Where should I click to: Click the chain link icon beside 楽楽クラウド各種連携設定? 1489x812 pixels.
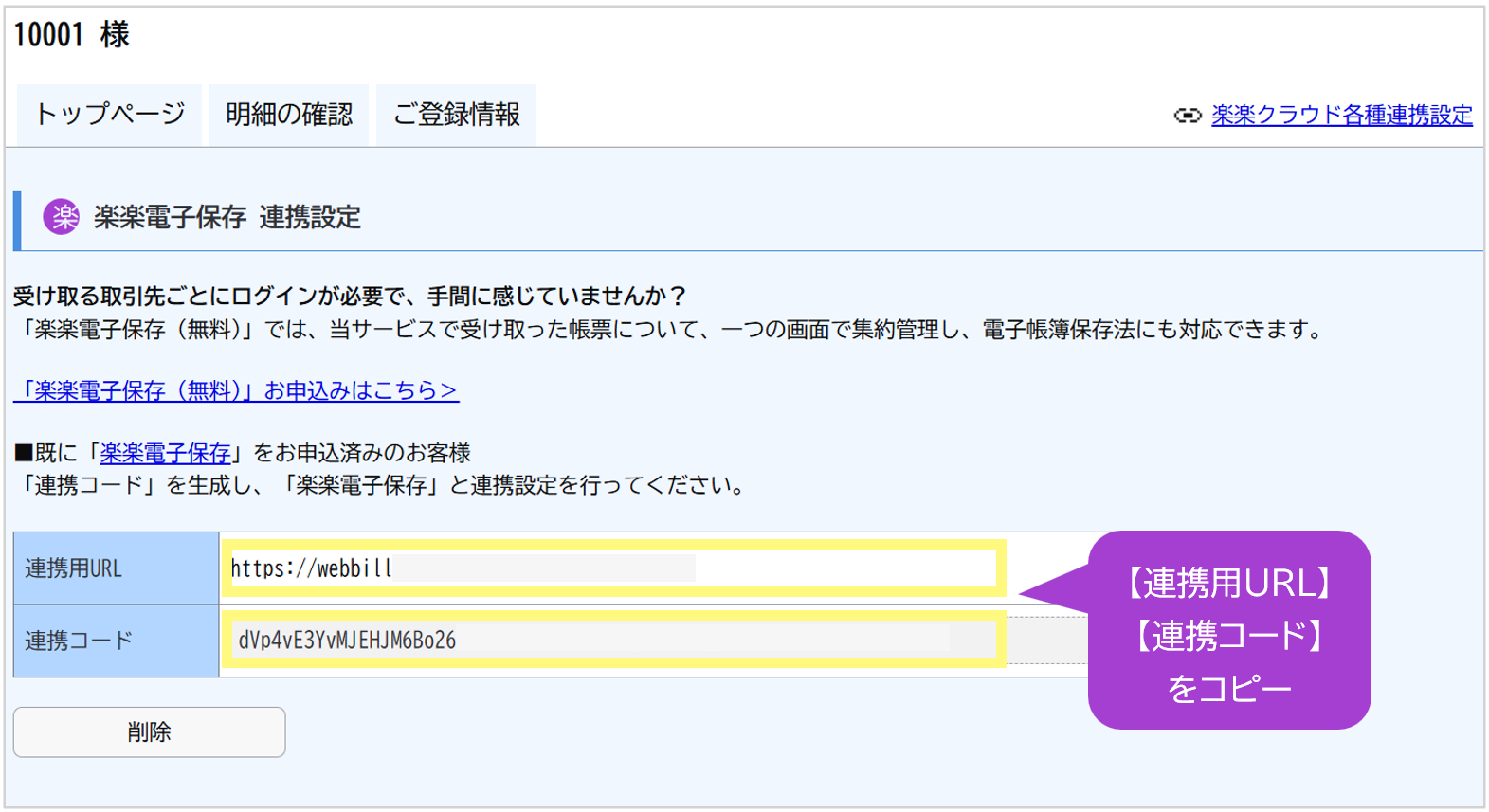click(x=1188, y=116)
